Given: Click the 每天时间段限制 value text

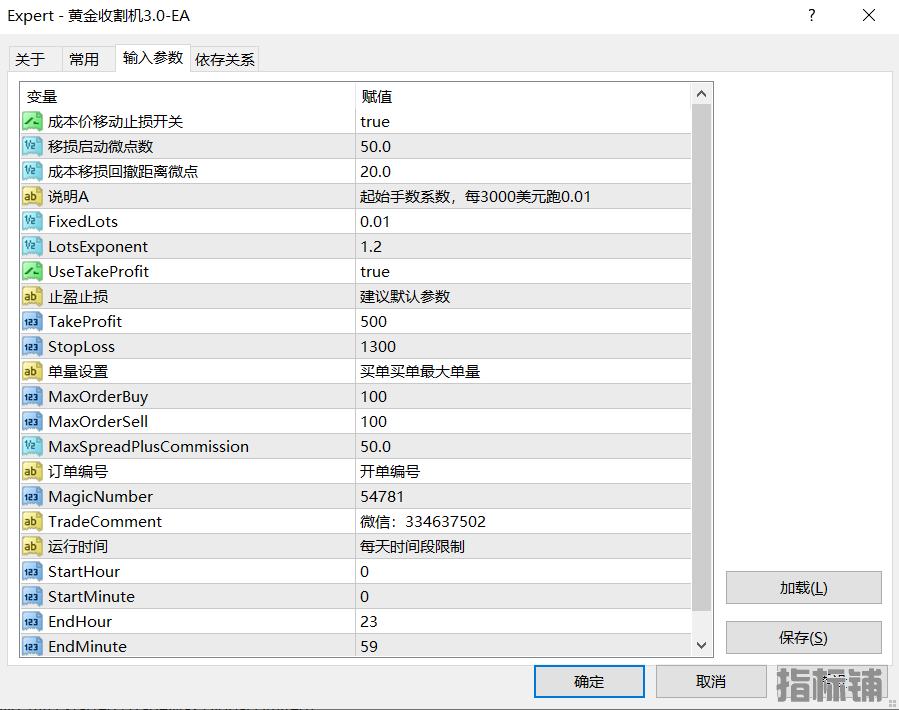Looking at the screenshot, I should coord(412,547).
